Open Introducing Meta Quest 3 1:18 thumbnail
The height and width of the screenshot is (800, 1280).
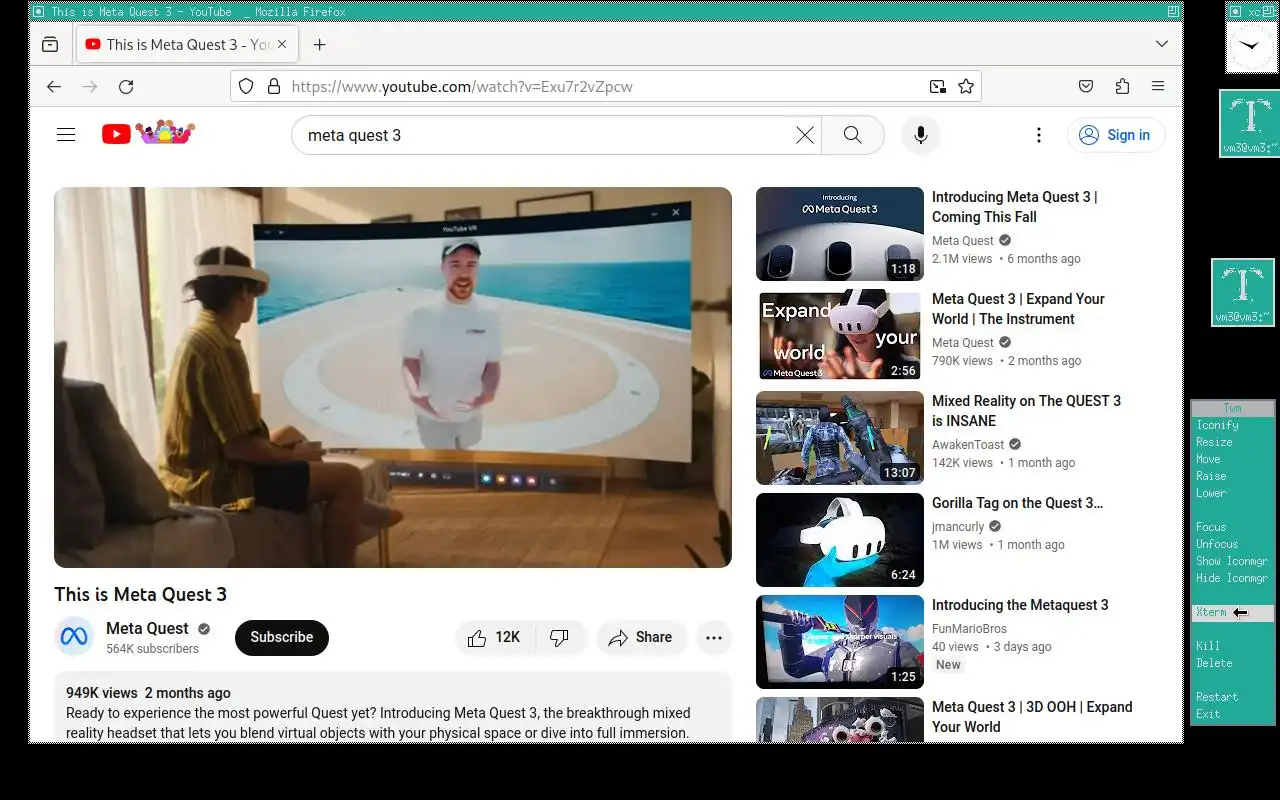click(840, 233)
